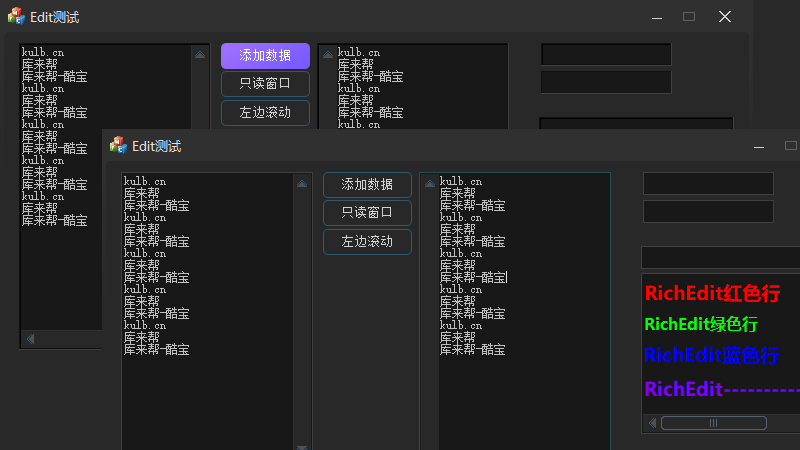Click the purple RichEdit dashed line

pos(722,389)
